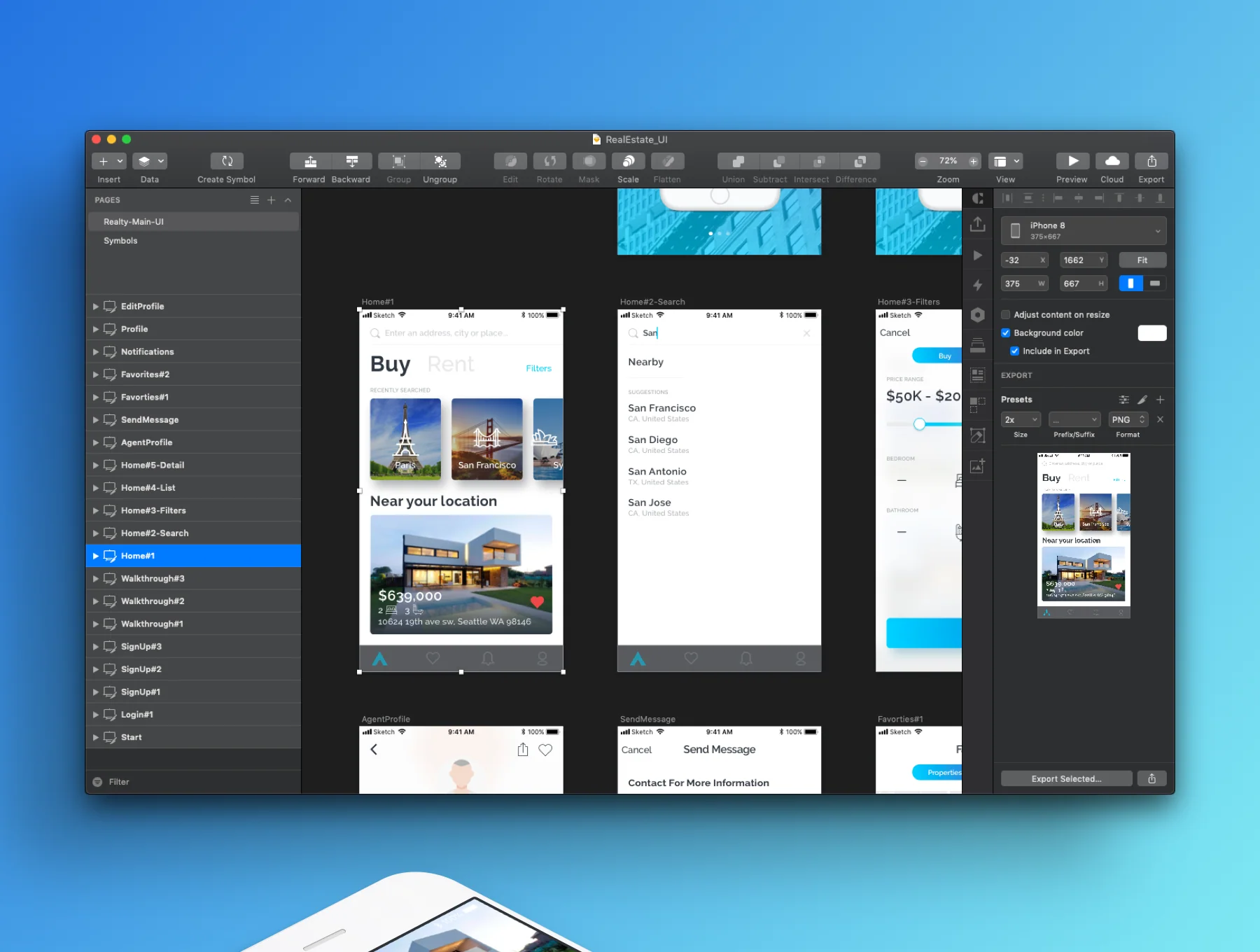1260x952 pixels.
Task: Click the Mask toolbar icon
Action: [x=589, y=161]
